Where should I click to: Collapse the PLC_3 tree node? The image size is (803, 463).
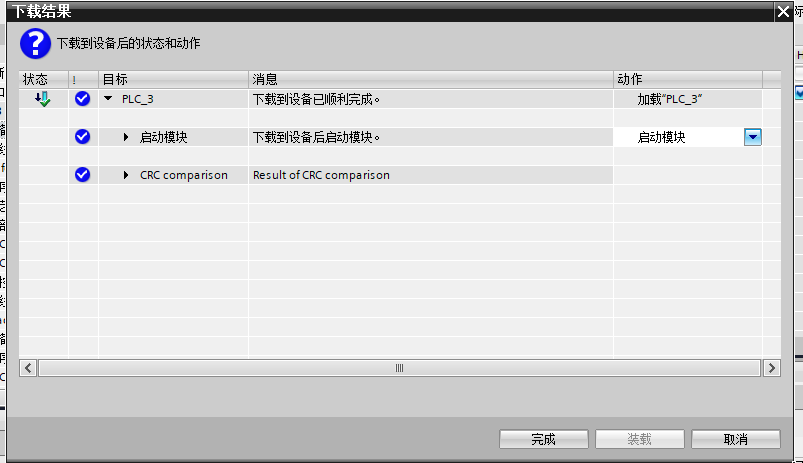point(108,99)
